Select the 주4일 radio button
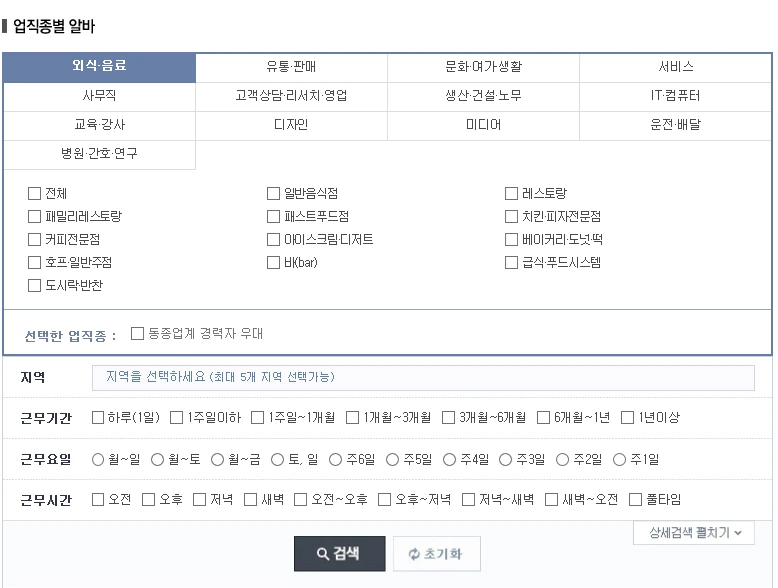The width and height of the screenshot is (778, 588). click(450, 460)
